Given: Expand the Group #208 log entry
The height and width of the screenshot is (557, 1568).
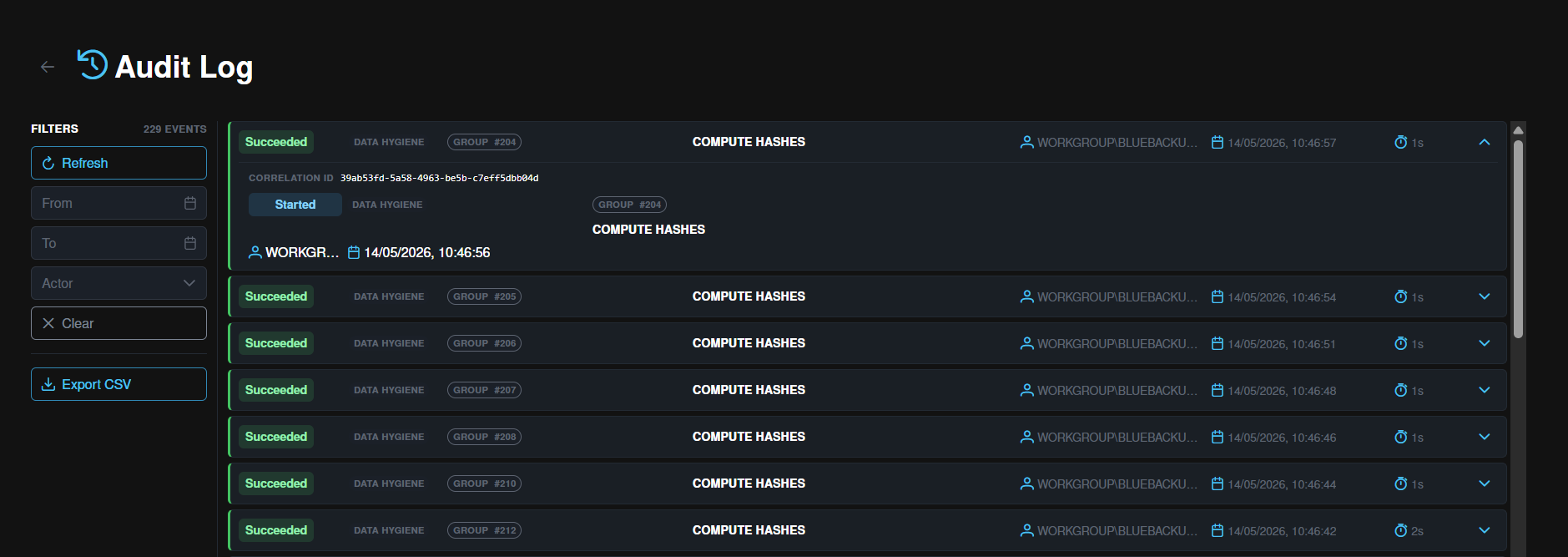Looking at the screenshot, I should click(x=1485, y=437).
